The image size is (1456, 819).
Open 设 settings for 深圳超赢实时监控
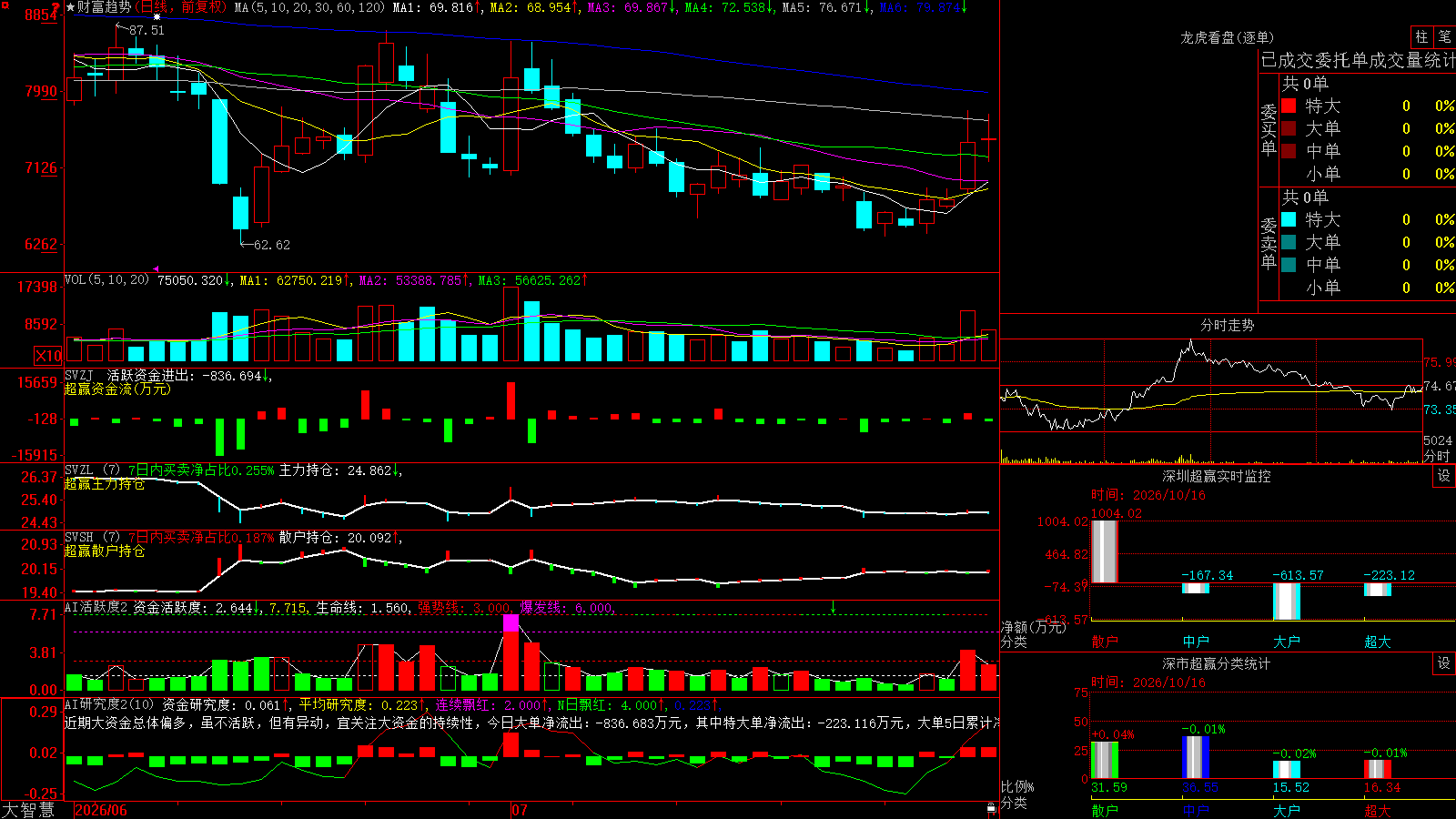coord(1444,476)
